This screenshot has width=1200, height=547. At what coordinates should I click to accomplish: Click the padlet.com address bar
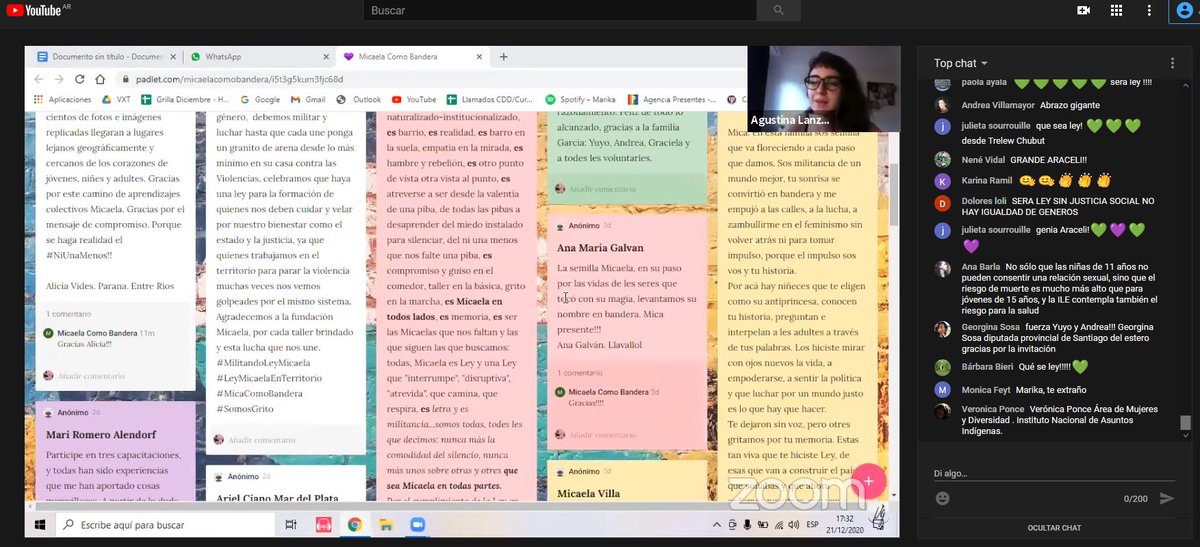[430, 79]
